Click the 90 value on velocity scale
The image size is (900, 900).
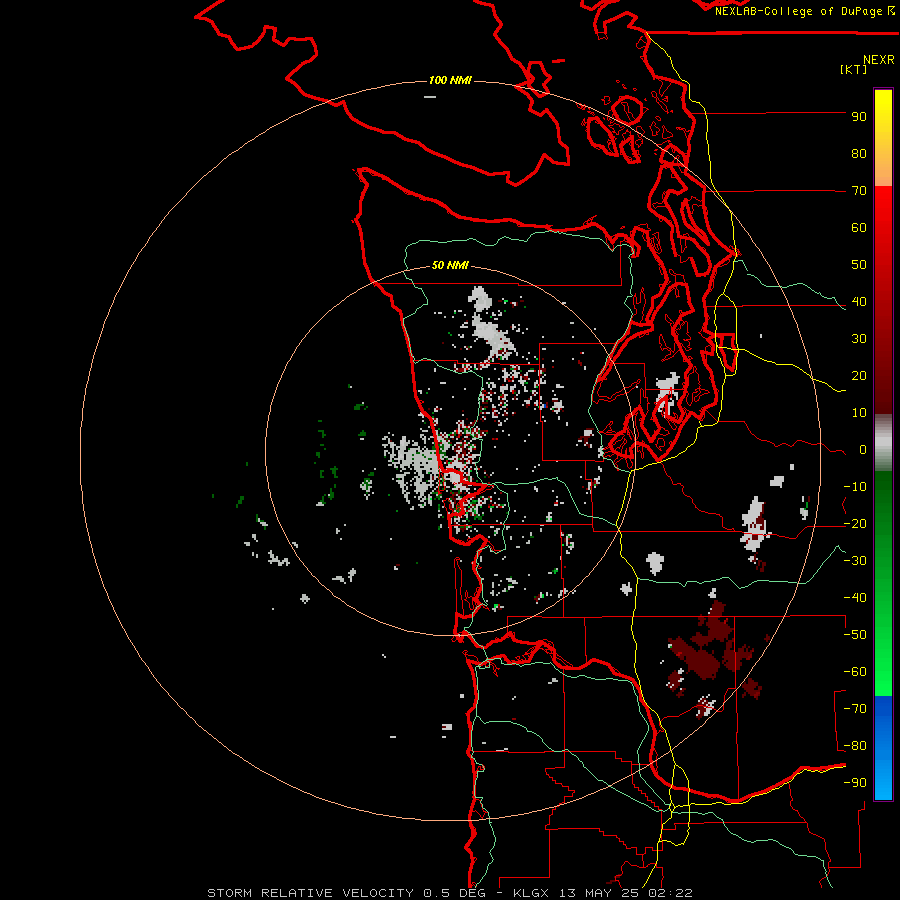(859, 117)
